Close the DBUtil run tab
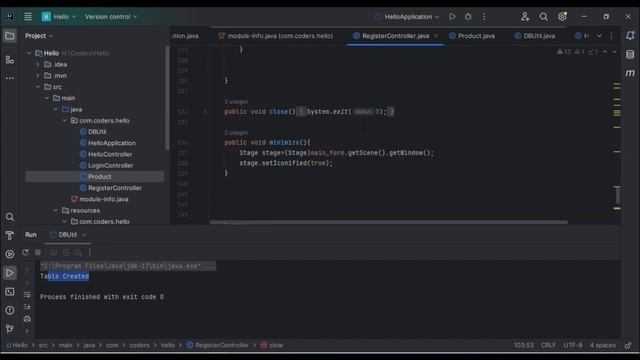This screenshot has height=360, width=640. [x=84, y=235]
